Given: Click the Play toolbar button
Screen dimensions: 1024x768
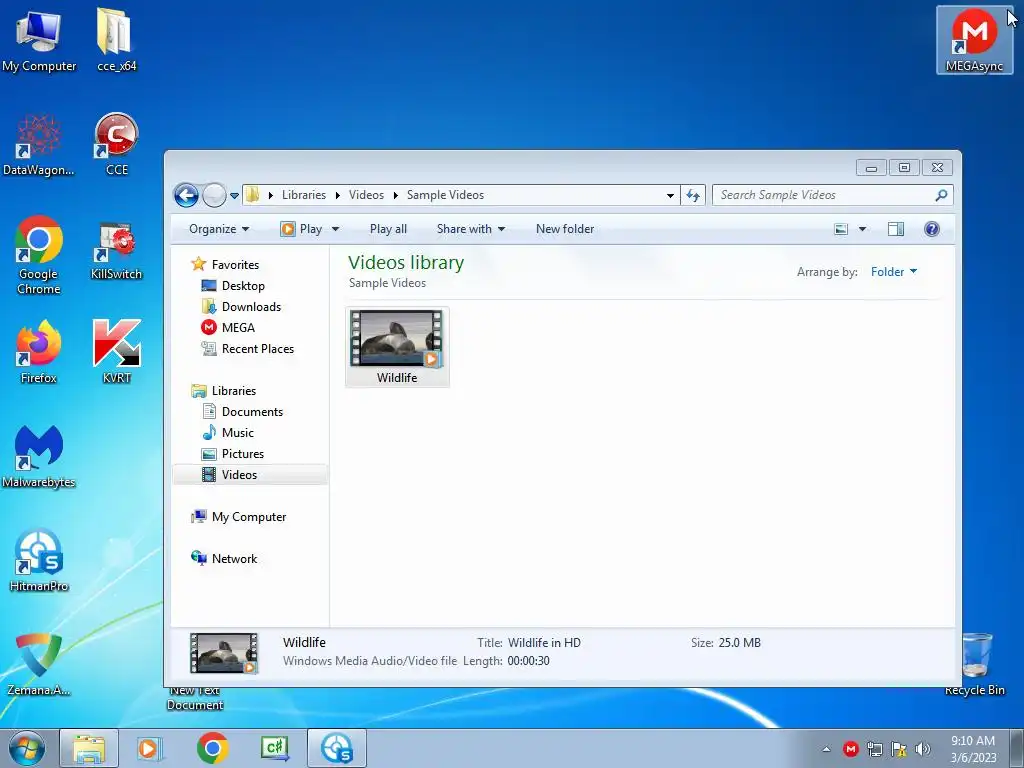Looking at the screenshot, I should click(x=302, y=229).
